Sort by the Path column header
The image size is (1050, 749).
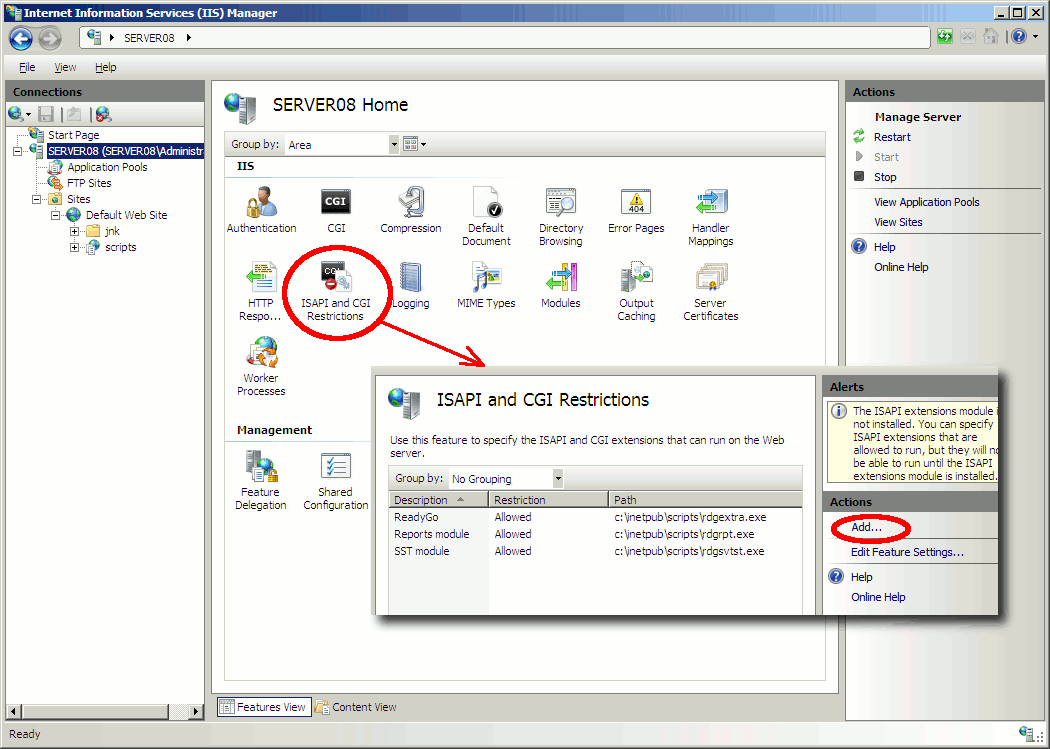click(x=705, y=499)
